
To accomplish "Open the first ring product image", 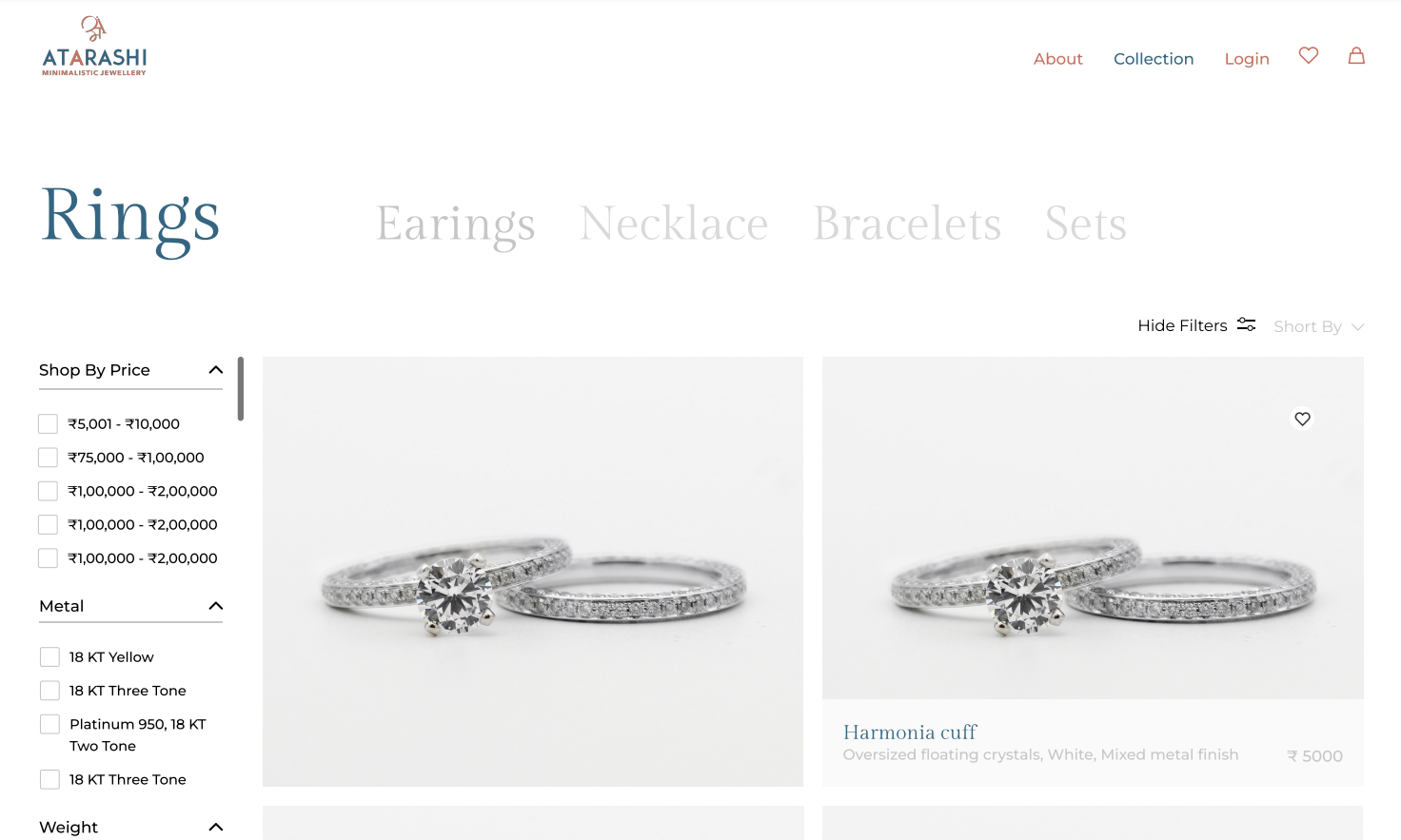I will pos(533,572).
